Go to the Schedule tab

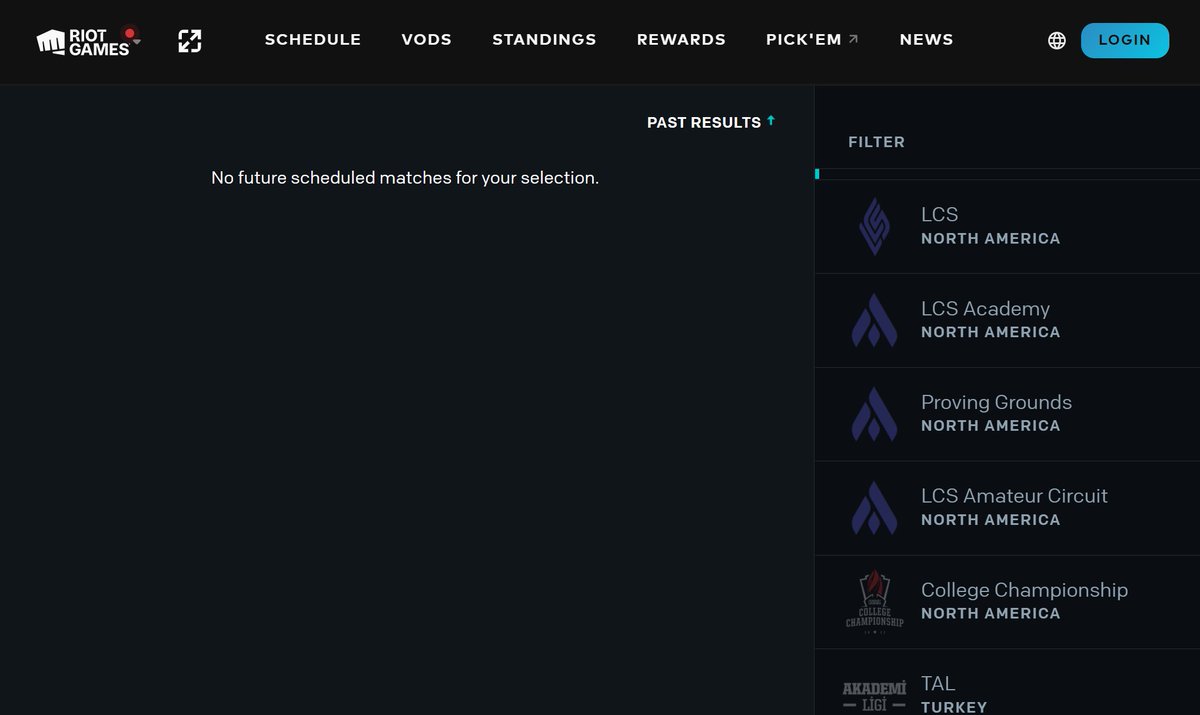313,40
